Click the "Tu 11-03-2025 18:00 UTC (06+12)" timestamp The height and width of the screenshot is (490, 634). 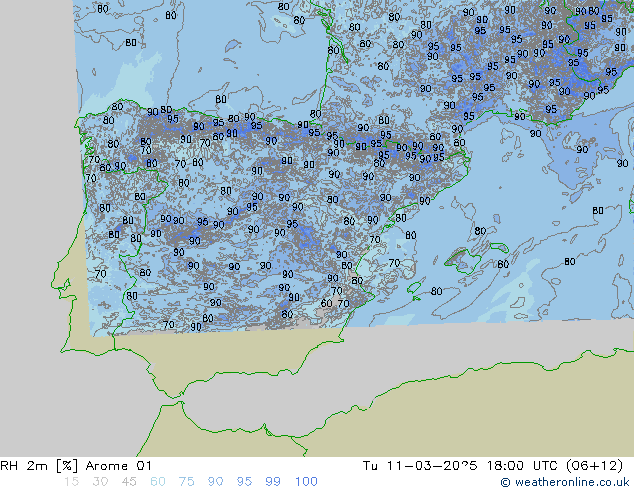click(492, 466)
